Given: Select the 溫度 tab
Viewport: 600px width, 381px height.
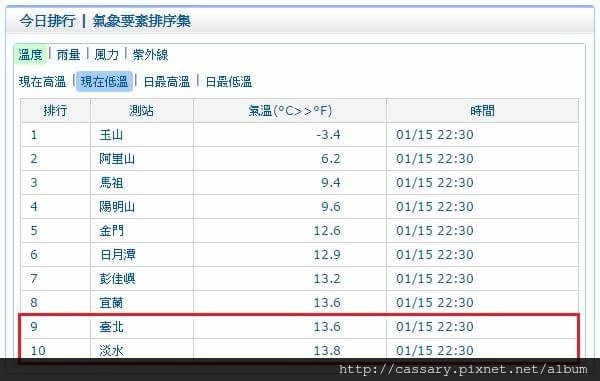Looking at the screenshot, I should pyautogui.click(x=30, y=55).
